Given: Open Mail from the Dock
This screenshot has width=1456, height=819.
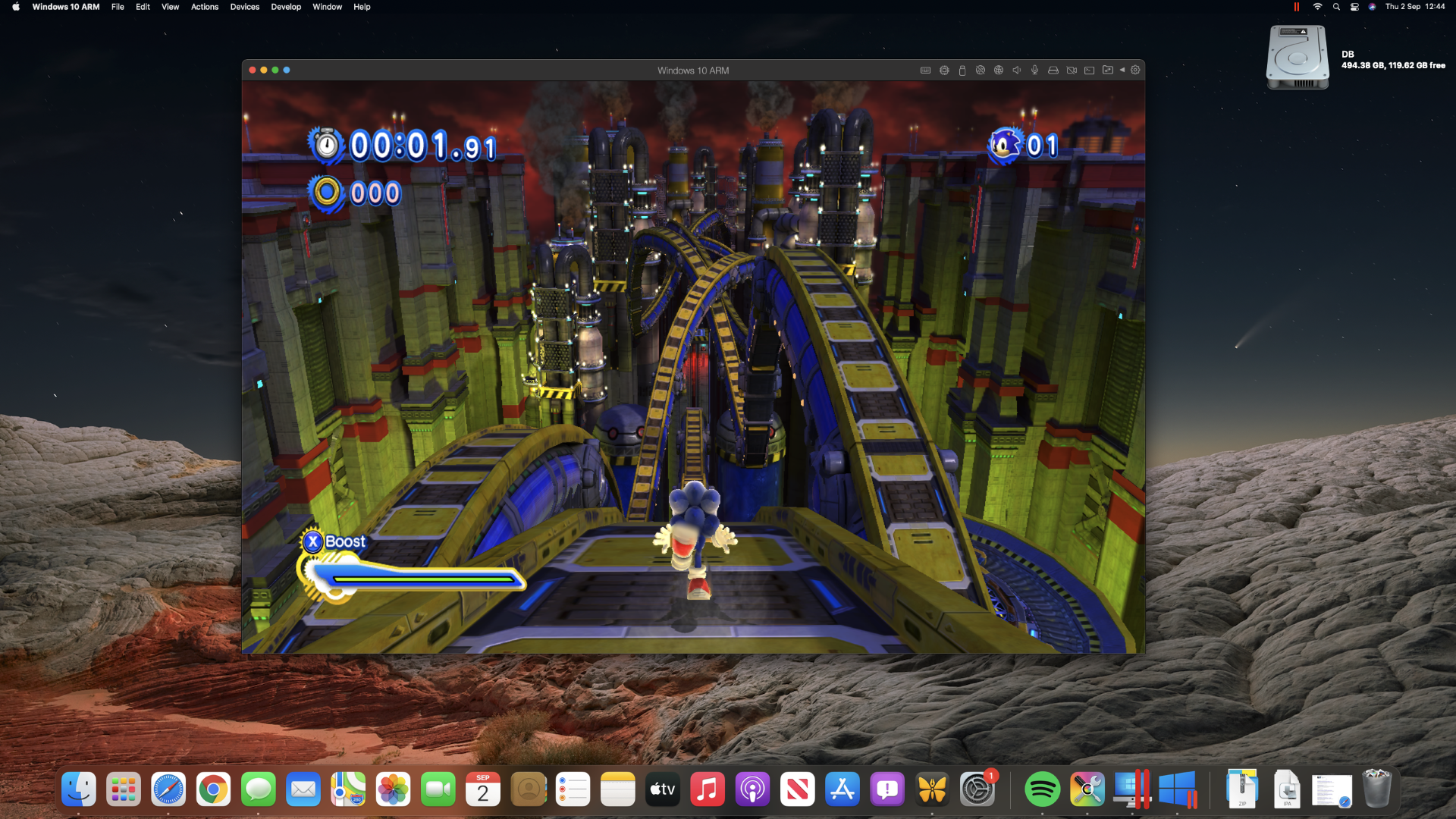Looking at the screenshot, I should click(x=303, y=789).
